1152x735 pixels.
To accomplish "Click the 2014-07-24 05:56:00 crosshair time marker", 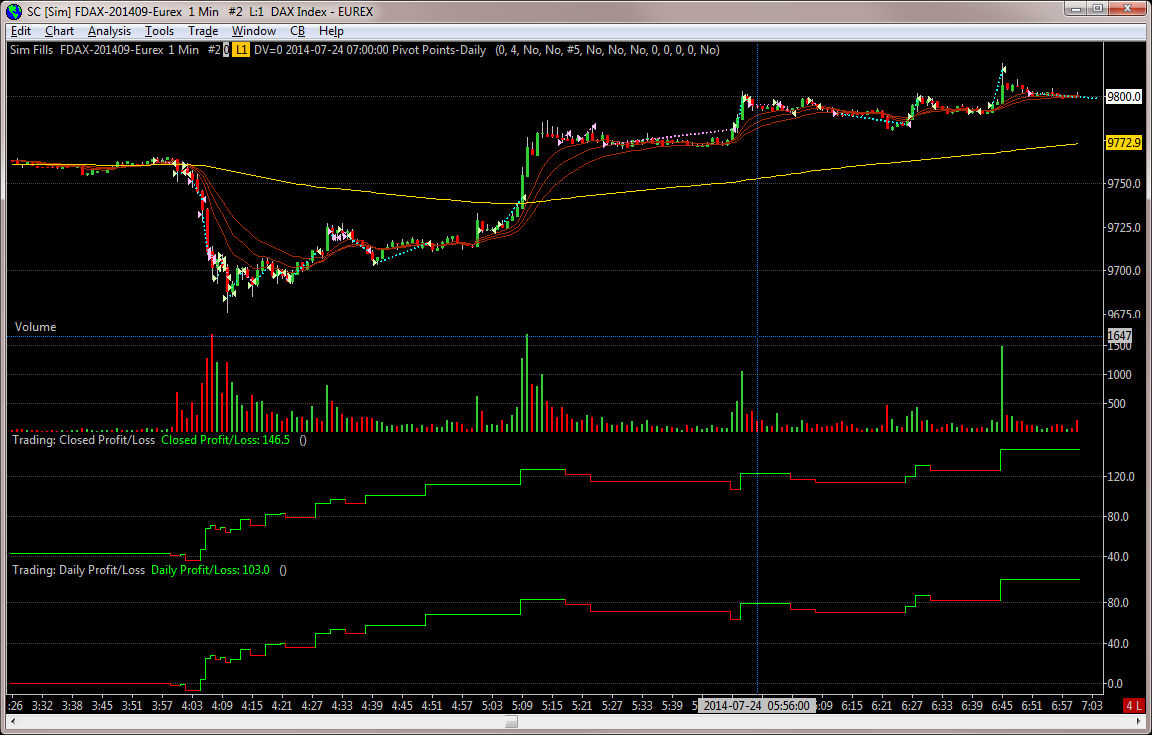I will [x=757, y=706].
